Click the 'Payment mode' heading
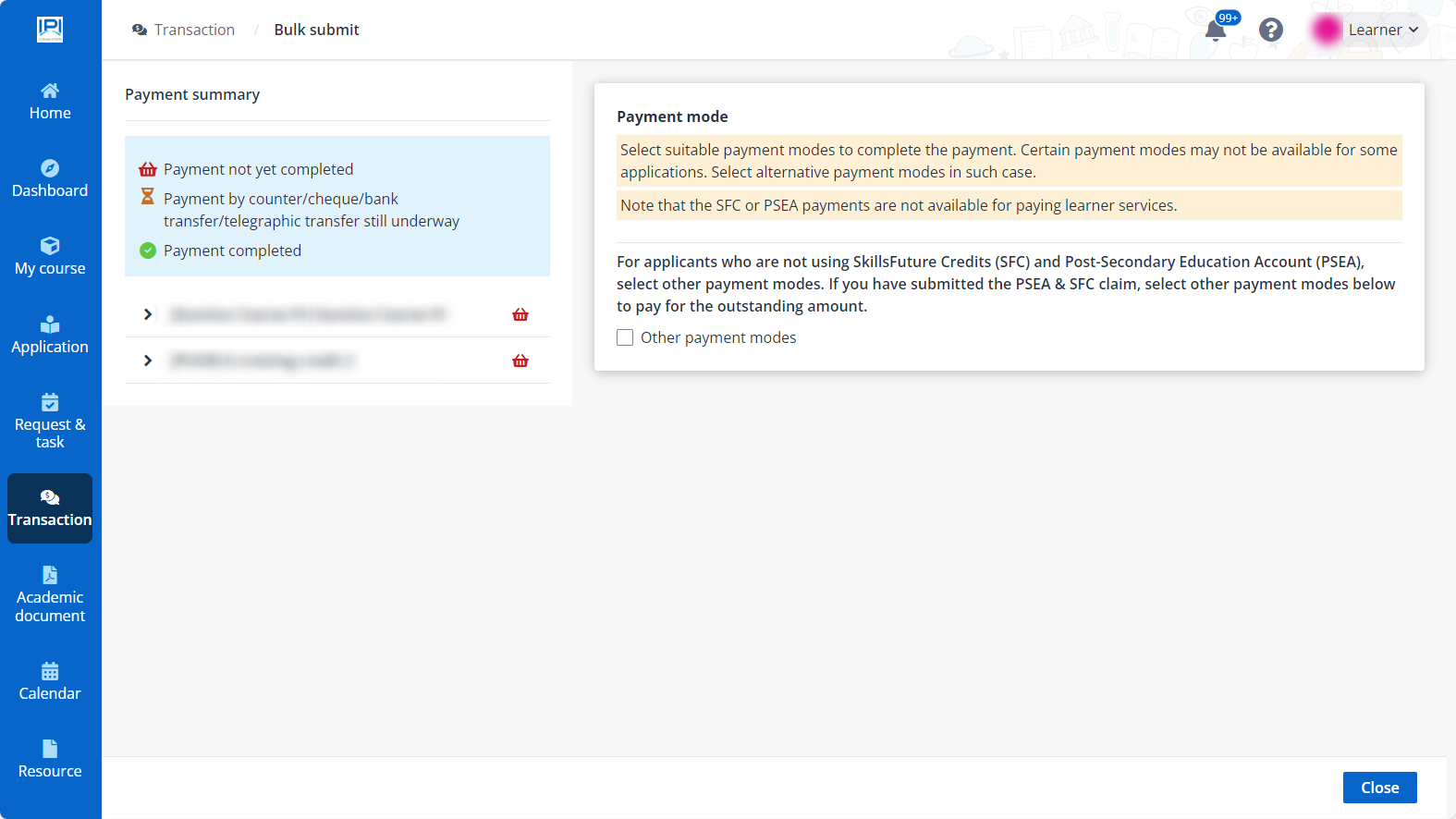Image resolution: width=1456 pixels, height=819 pixels. click(x=672, y=116)
